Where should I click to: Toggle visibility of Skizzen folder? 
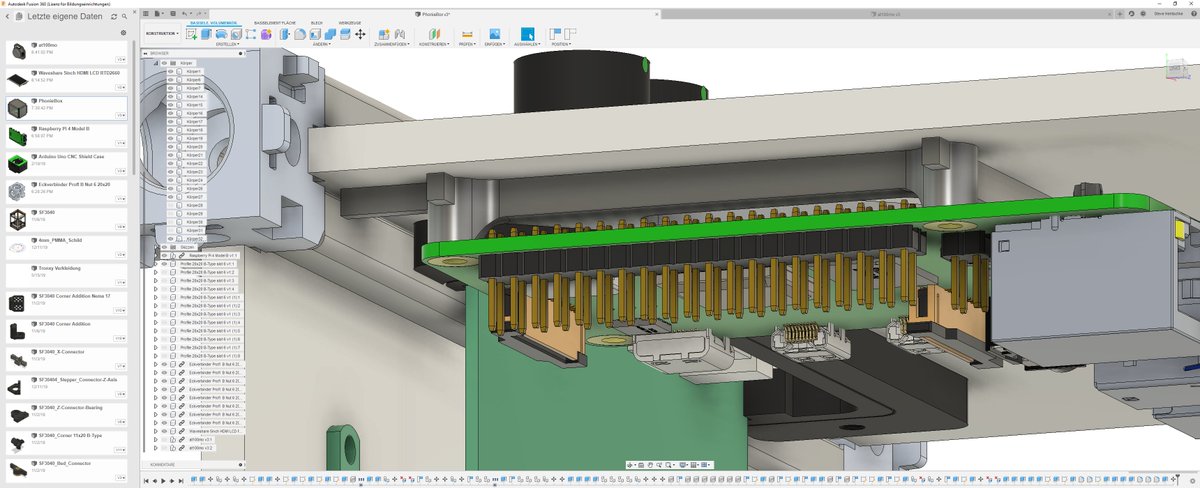coord(165,247)
